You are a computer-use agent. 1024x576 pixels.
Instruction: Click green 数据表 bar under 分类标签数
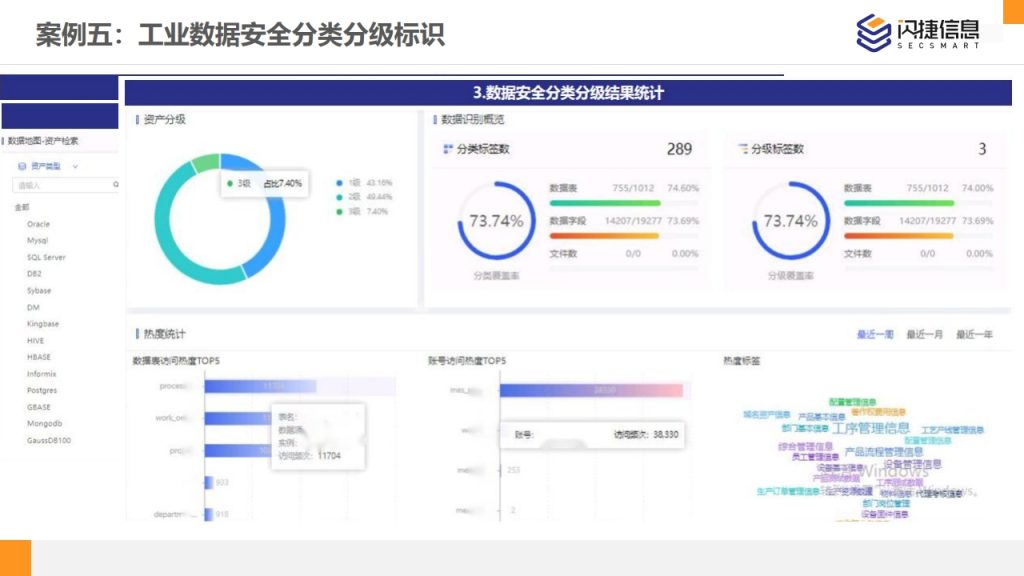coord(605,203)
